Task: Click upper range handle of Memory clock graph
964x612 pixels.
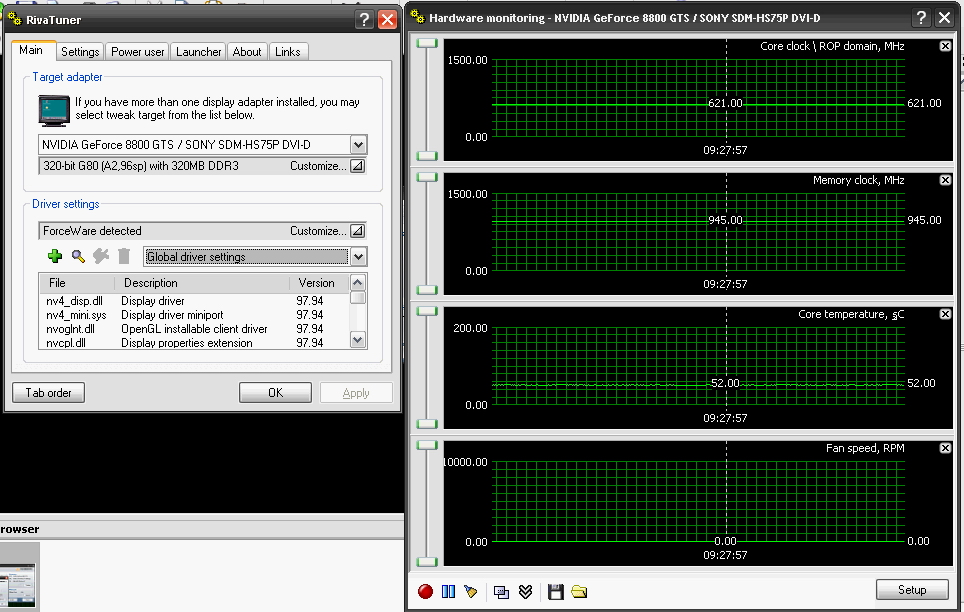Action: pos(427,177)
